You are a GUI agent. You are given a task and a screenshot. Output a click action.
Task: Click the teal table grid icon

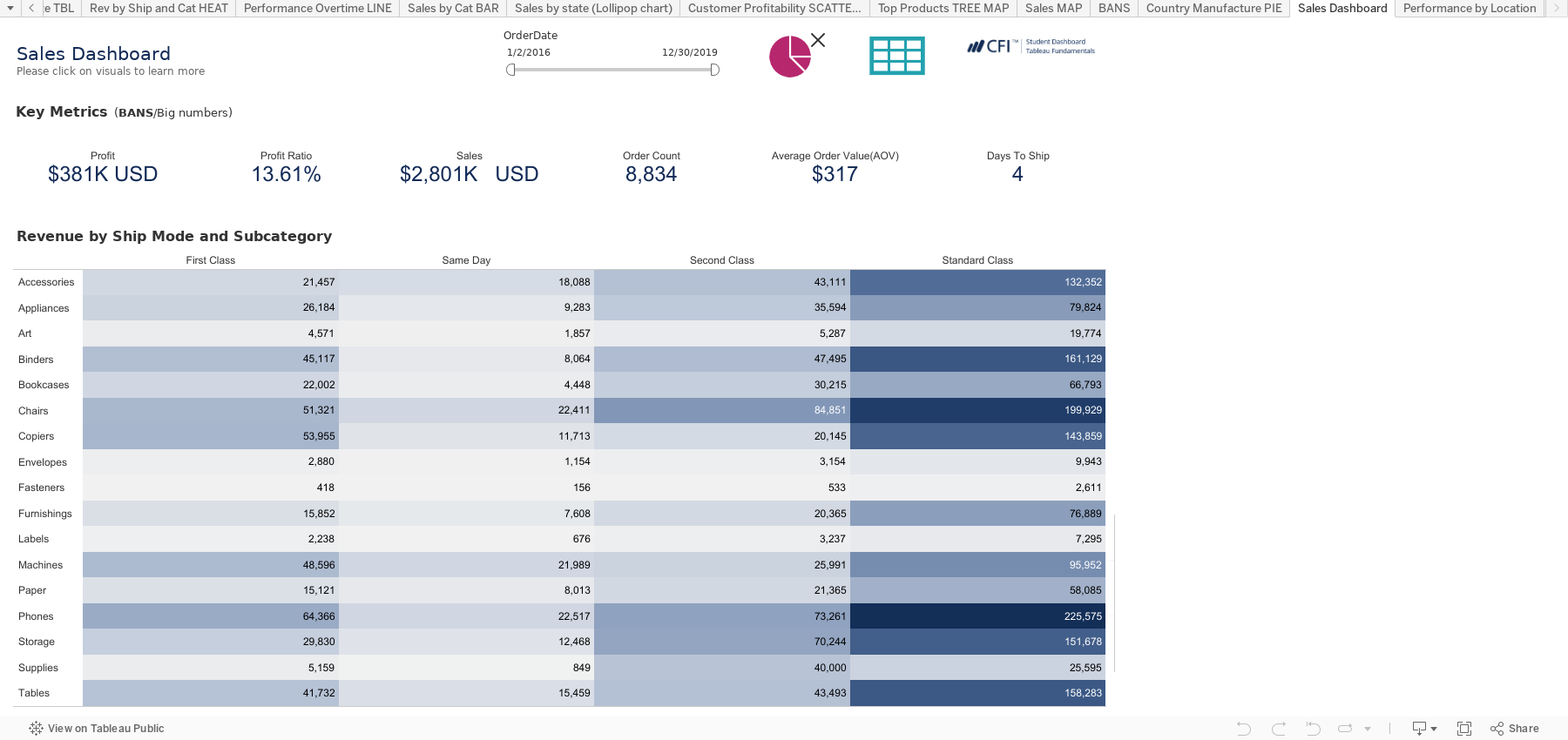coord(897,56)
